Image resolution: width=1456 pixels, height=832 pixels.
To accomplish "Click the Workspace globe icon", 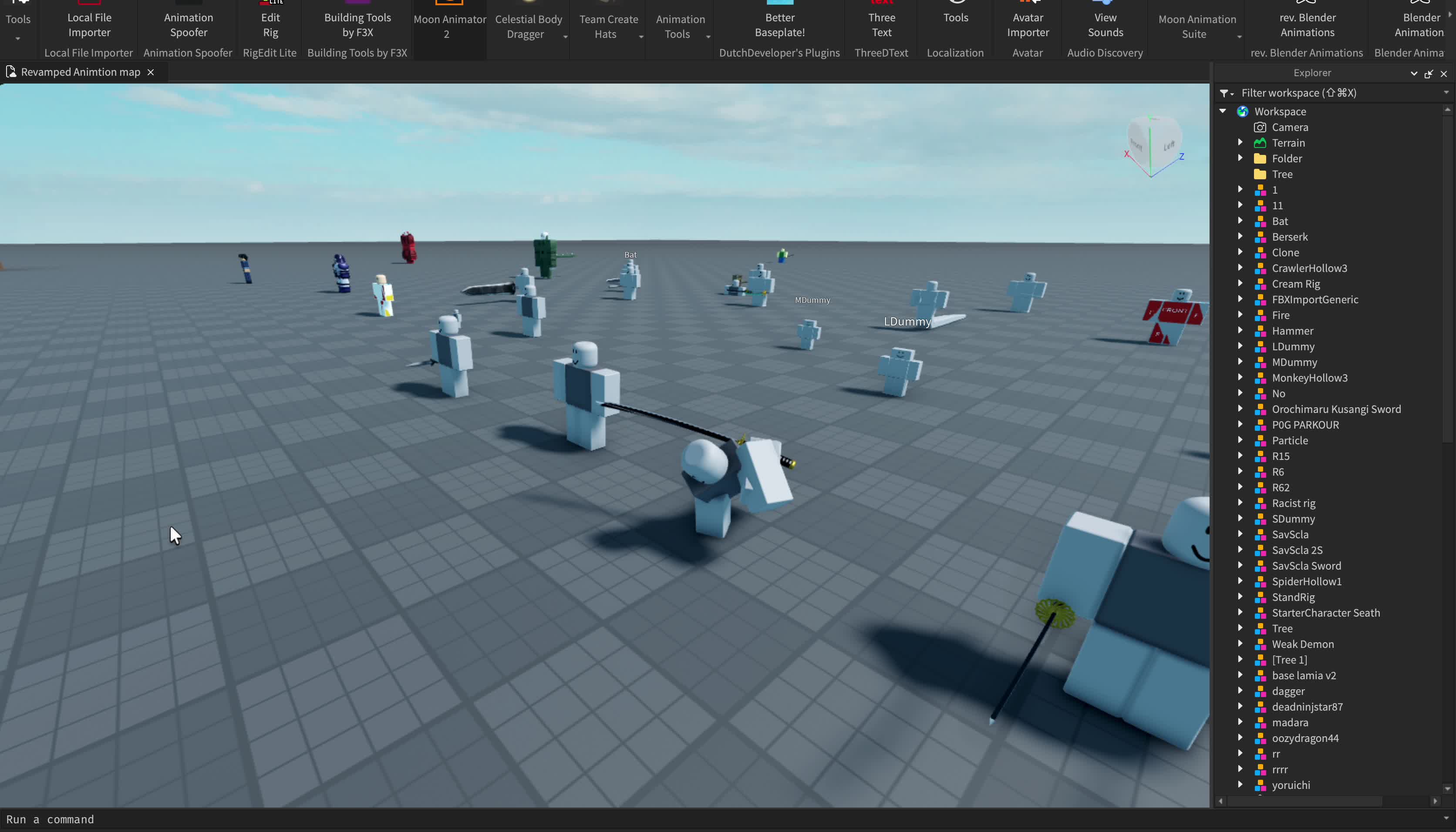I will [x=1242, y=111].
